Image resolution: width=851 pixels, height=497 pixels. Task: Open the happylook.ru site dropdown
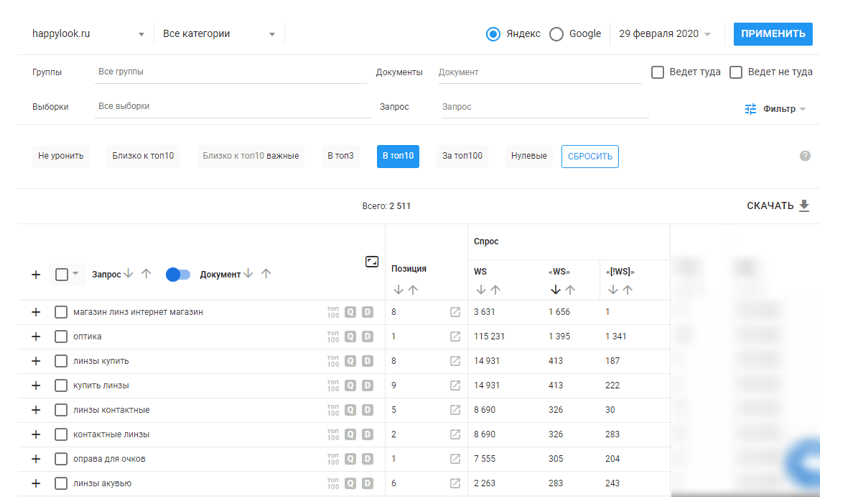(88, 34)
